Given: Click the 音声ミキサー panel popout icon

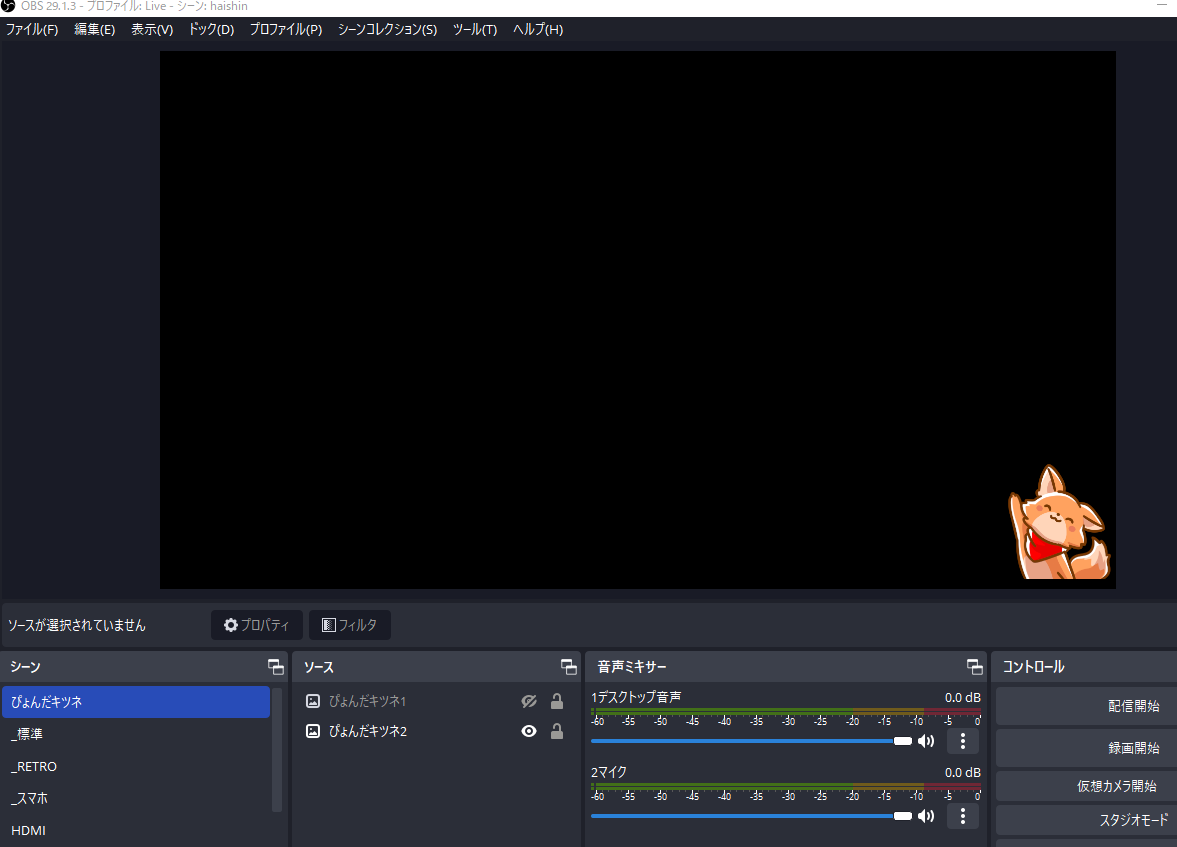Looking at the screenshot, I should point(974,667).
